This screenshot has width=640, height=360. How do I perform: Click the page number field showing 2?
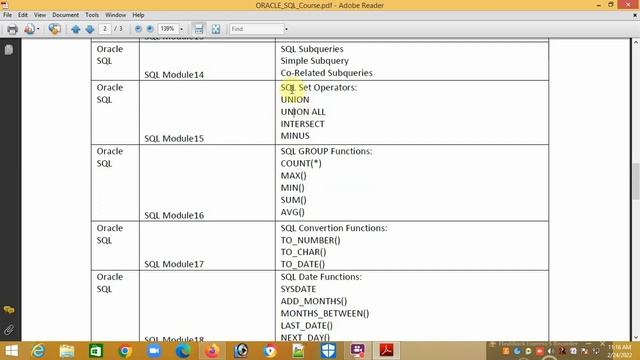click(x=105, y=29)
